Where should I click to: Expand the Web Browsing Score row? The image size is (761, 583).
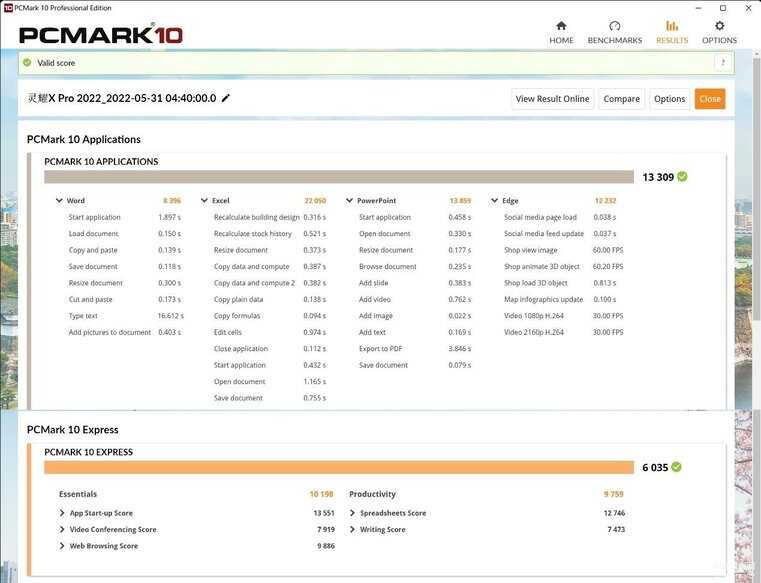click(62, 546)
